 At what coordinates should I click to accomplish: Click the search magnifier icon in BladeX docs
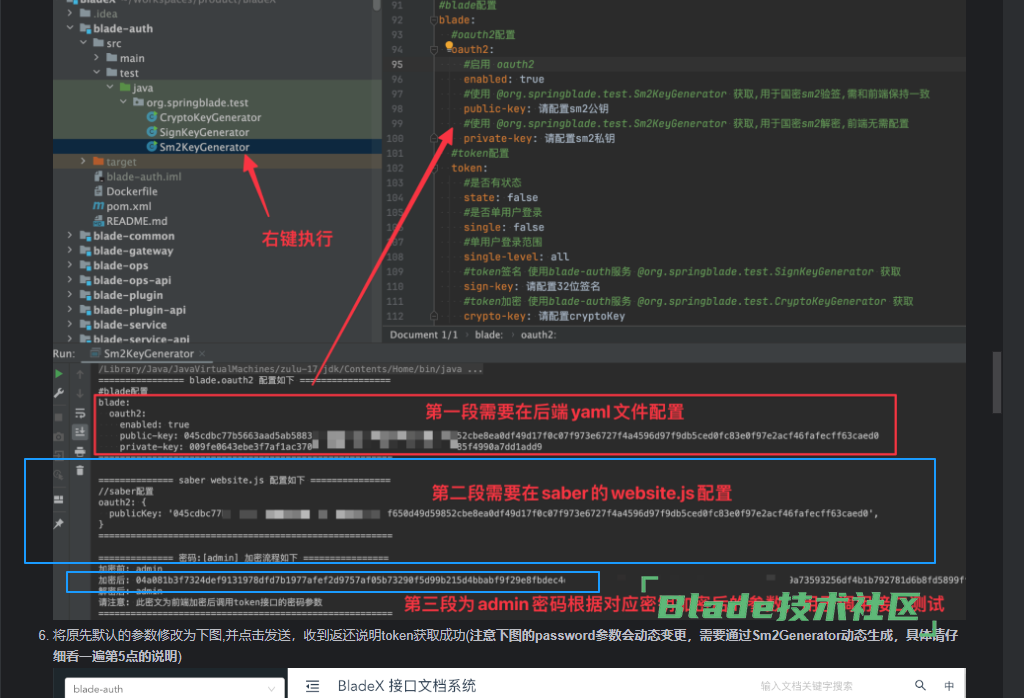(920, 685)
